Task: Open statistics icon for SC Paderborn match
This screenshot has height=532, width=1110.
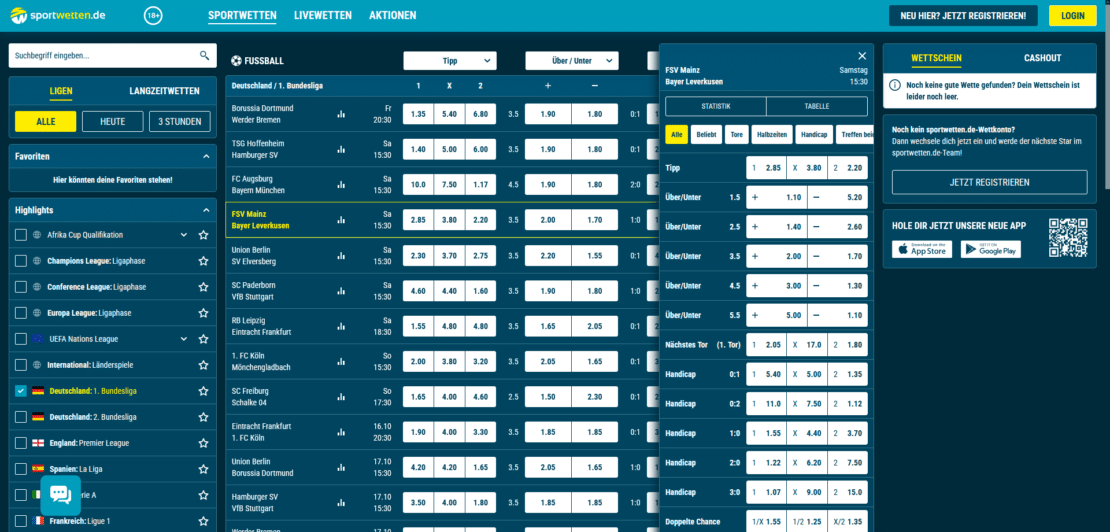Action: [341, 291]
